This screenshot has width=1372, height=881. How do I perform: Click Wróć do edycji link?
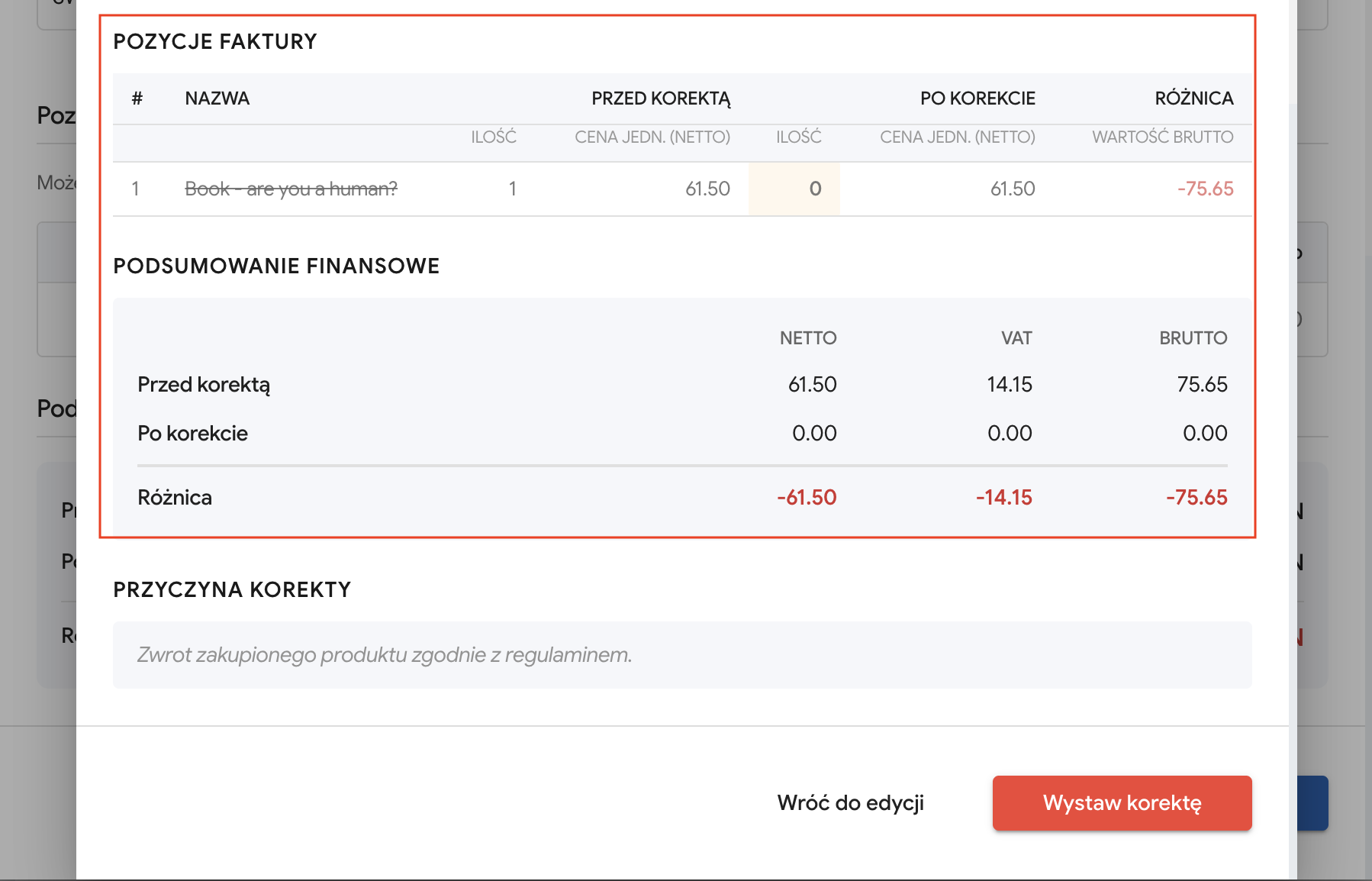[850, 803]
